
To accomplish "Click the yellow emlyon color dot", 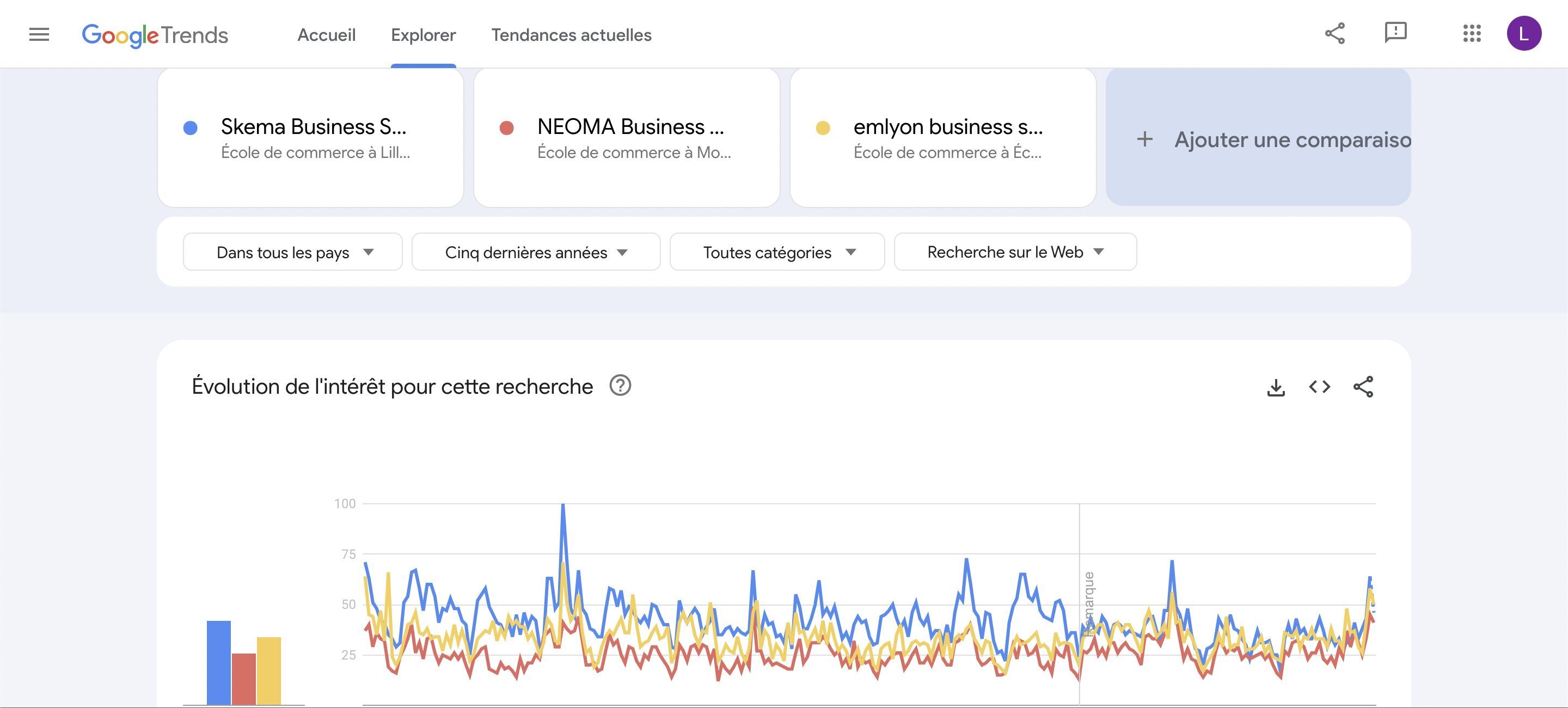I will coord(823,128).
